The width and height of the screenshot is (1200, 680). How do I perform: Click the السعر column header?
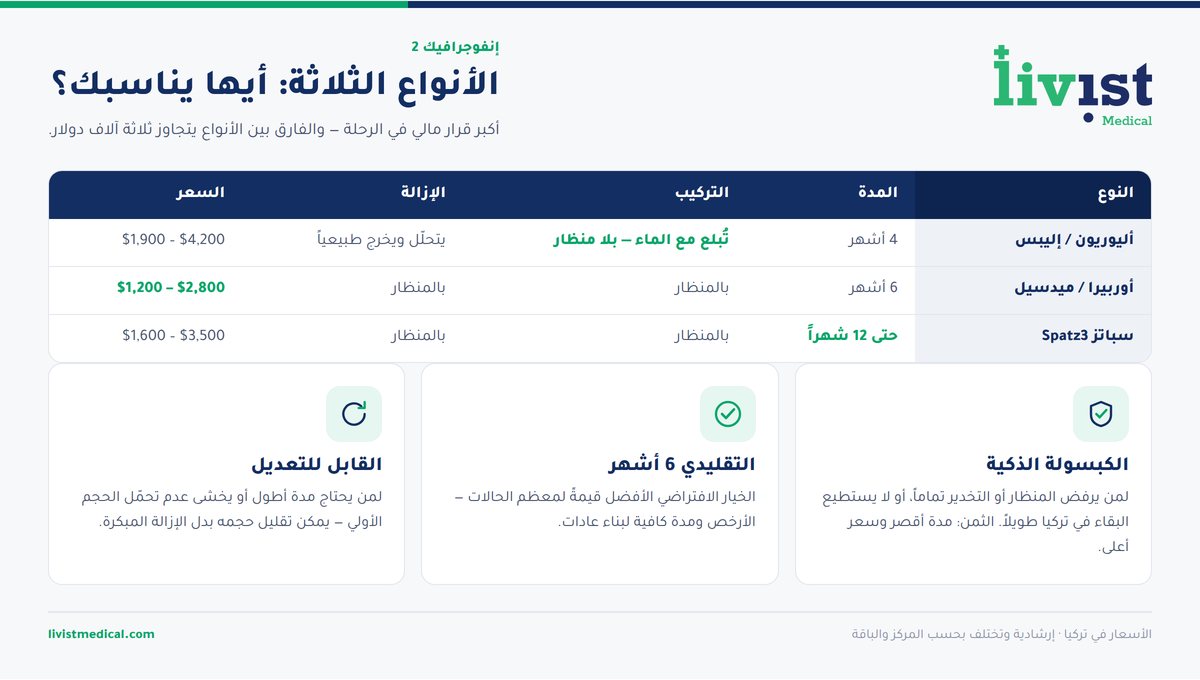point(200,193)
